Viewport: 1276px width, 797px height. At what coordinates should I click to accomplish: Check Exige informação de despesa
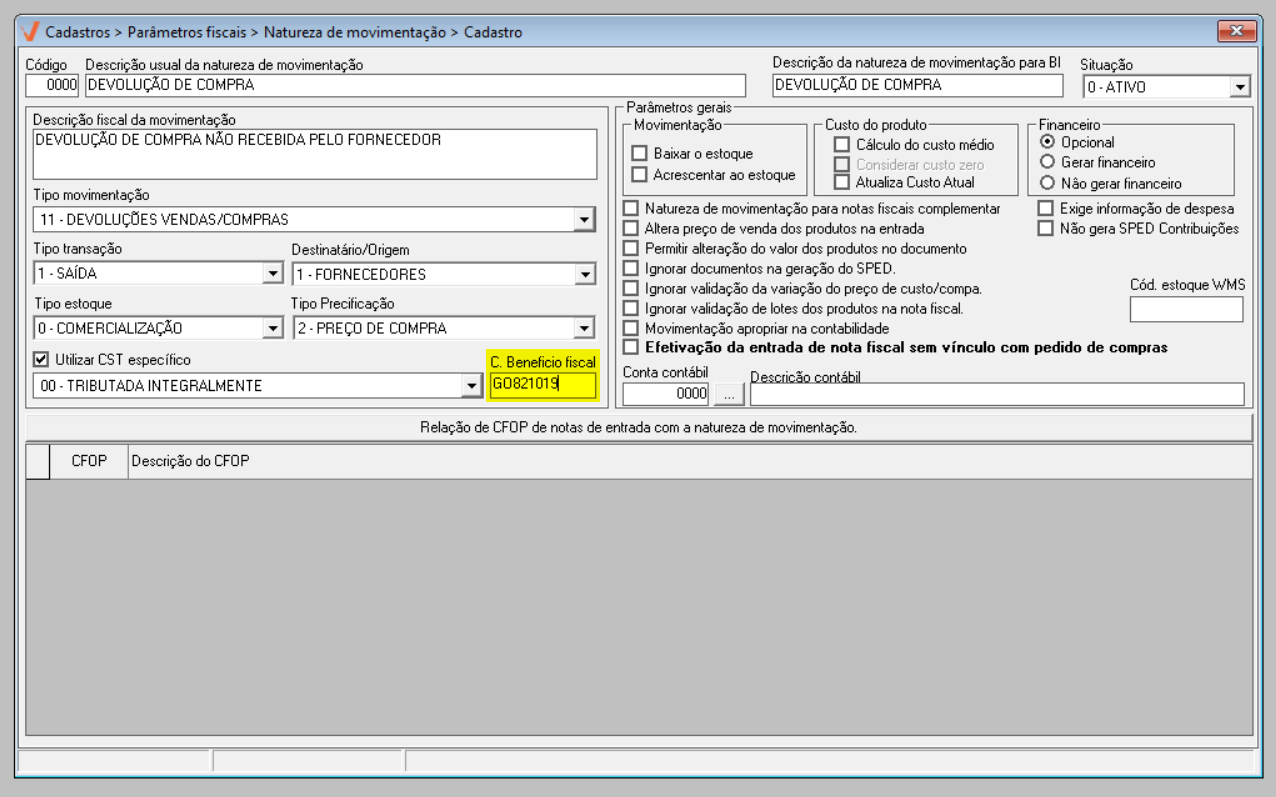coord(1046,209)
